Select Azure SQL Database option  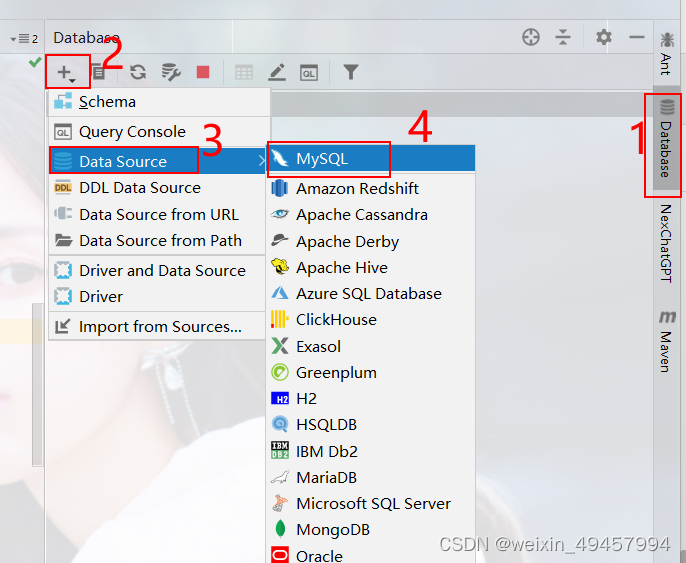[x=371, y=294]
